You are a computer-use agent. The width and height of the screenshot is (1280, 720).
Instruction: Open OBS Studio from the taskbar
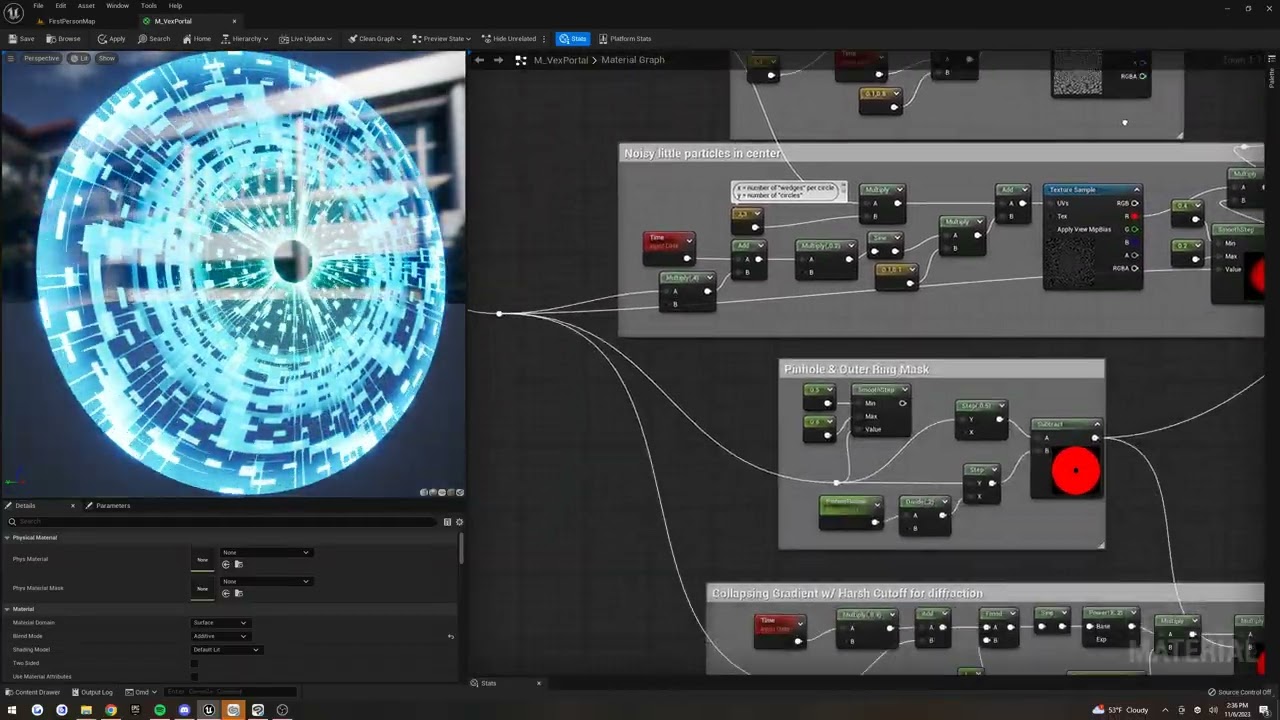pyautogui.click(x=282, y=710)
